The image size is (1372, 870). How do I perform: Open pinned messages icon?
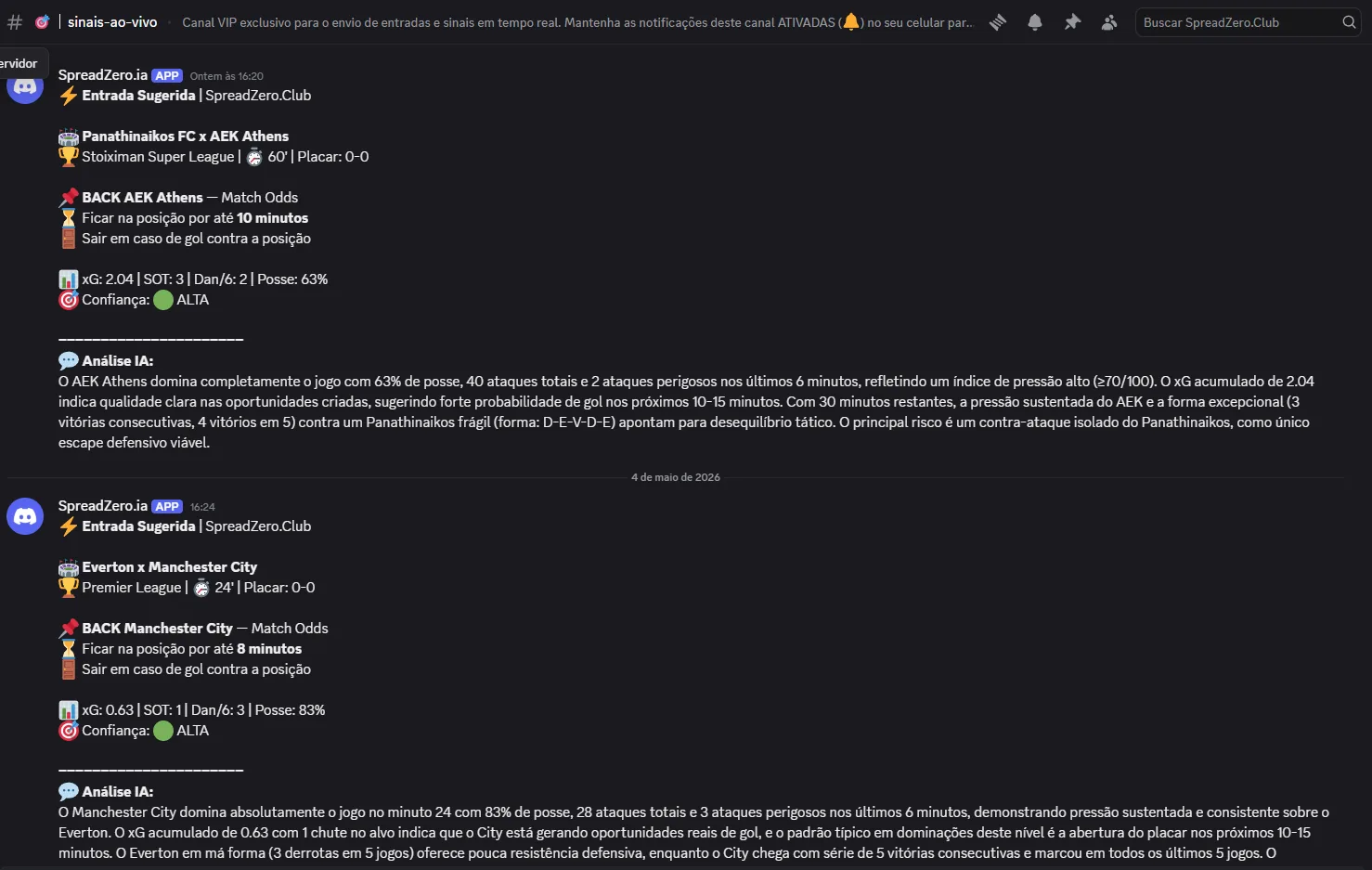pyautogui.click(x=1072, y=22)
